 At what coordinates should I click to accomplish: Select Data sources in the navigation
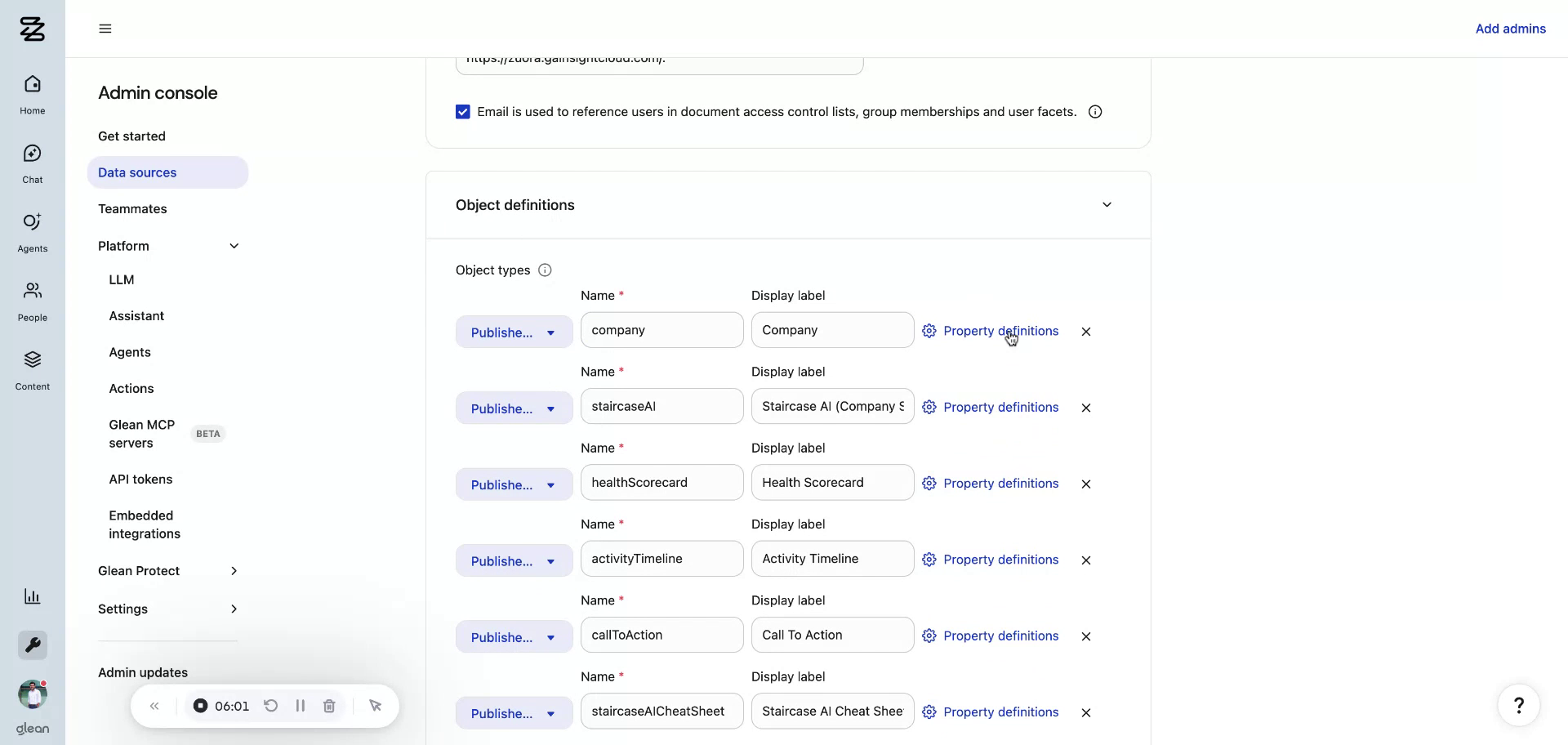point(137,172)
